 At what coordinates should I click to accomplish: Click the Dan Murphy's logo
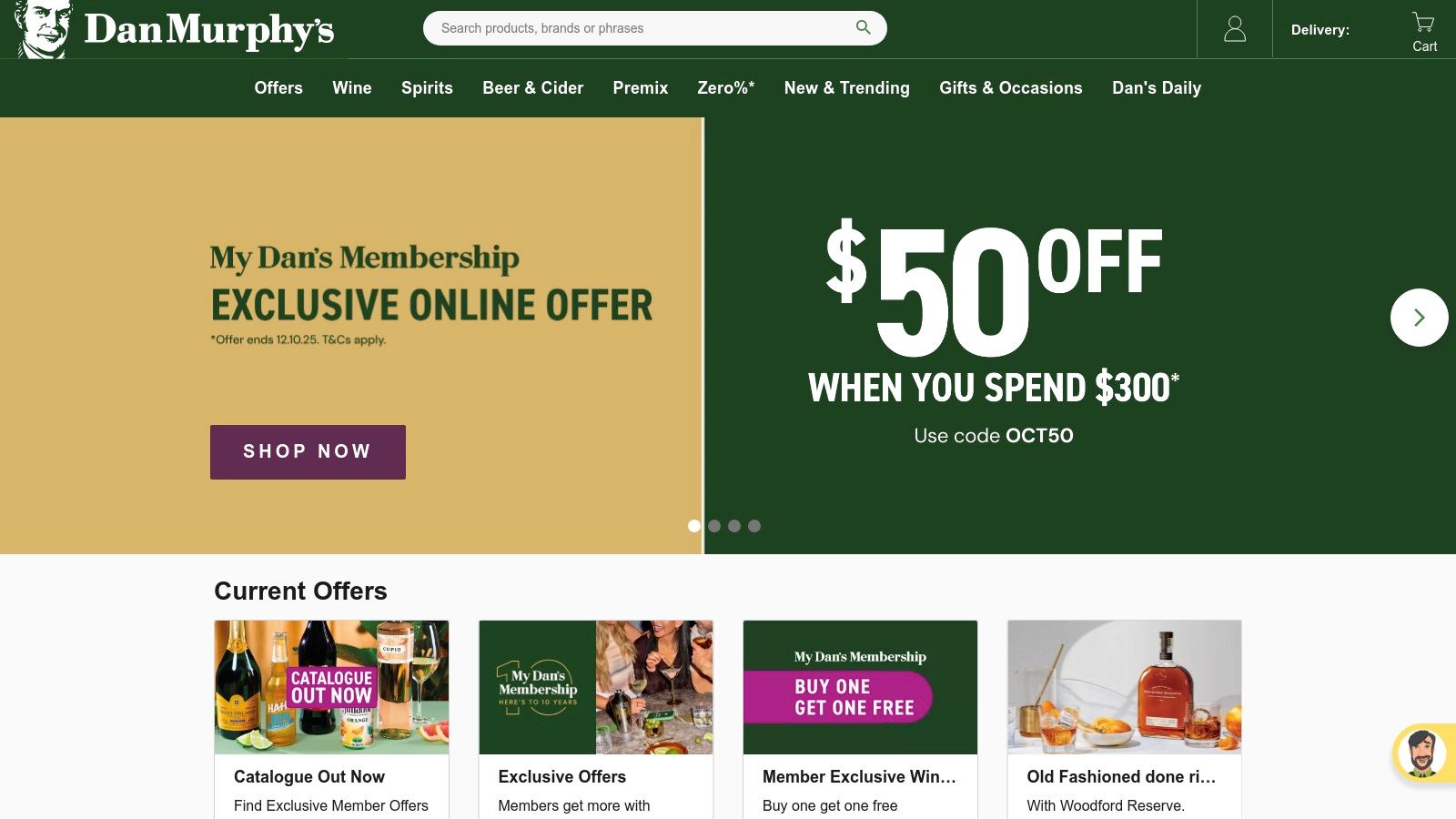tap(175, 29)
